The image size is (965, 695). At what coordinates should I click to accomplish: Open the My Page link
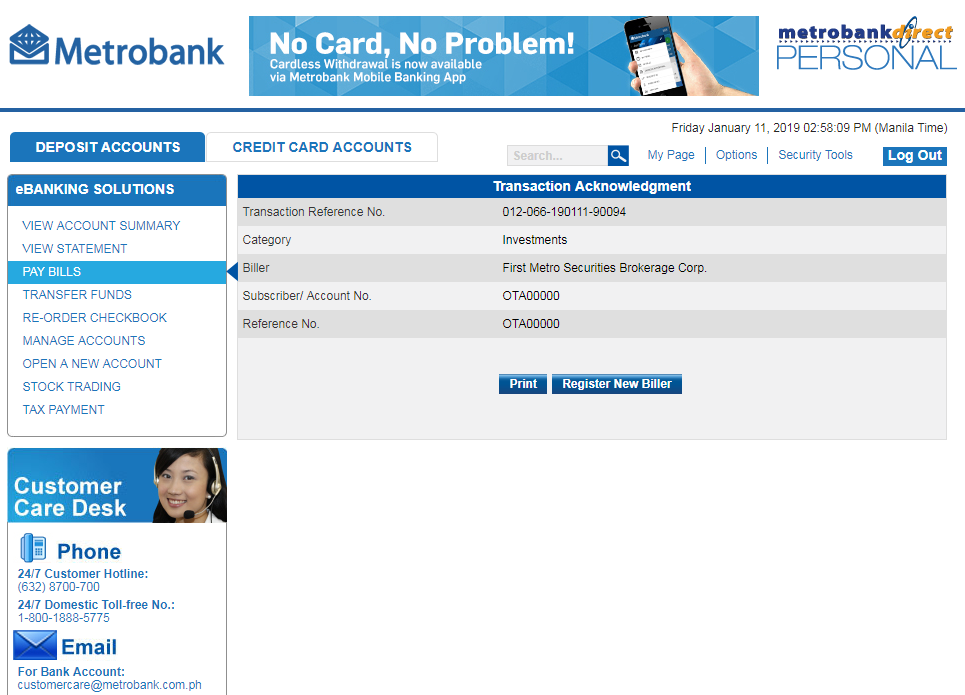coord(671,155)
